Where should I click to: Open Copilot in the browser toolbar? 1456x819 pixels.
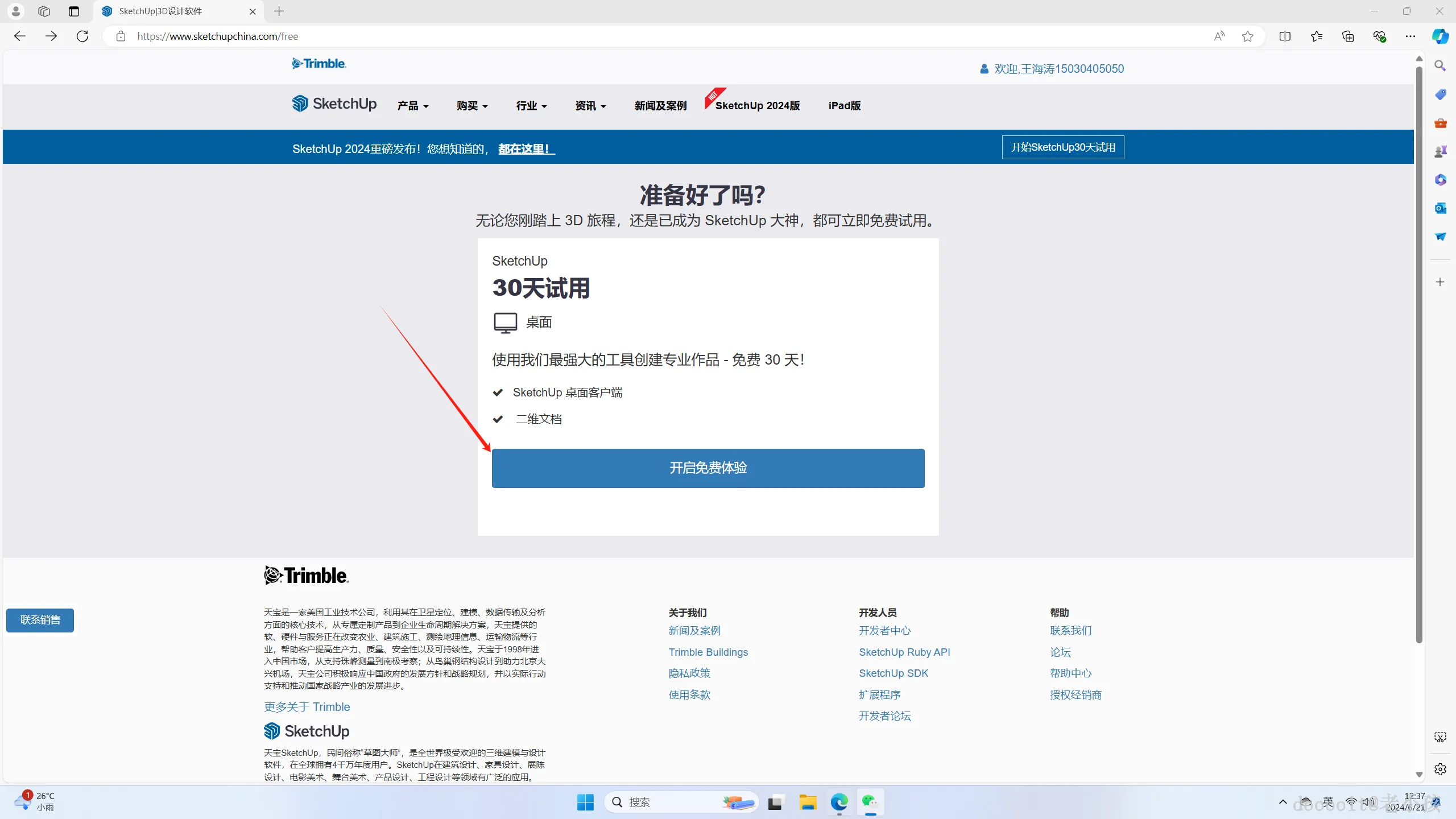point(1441,36)
